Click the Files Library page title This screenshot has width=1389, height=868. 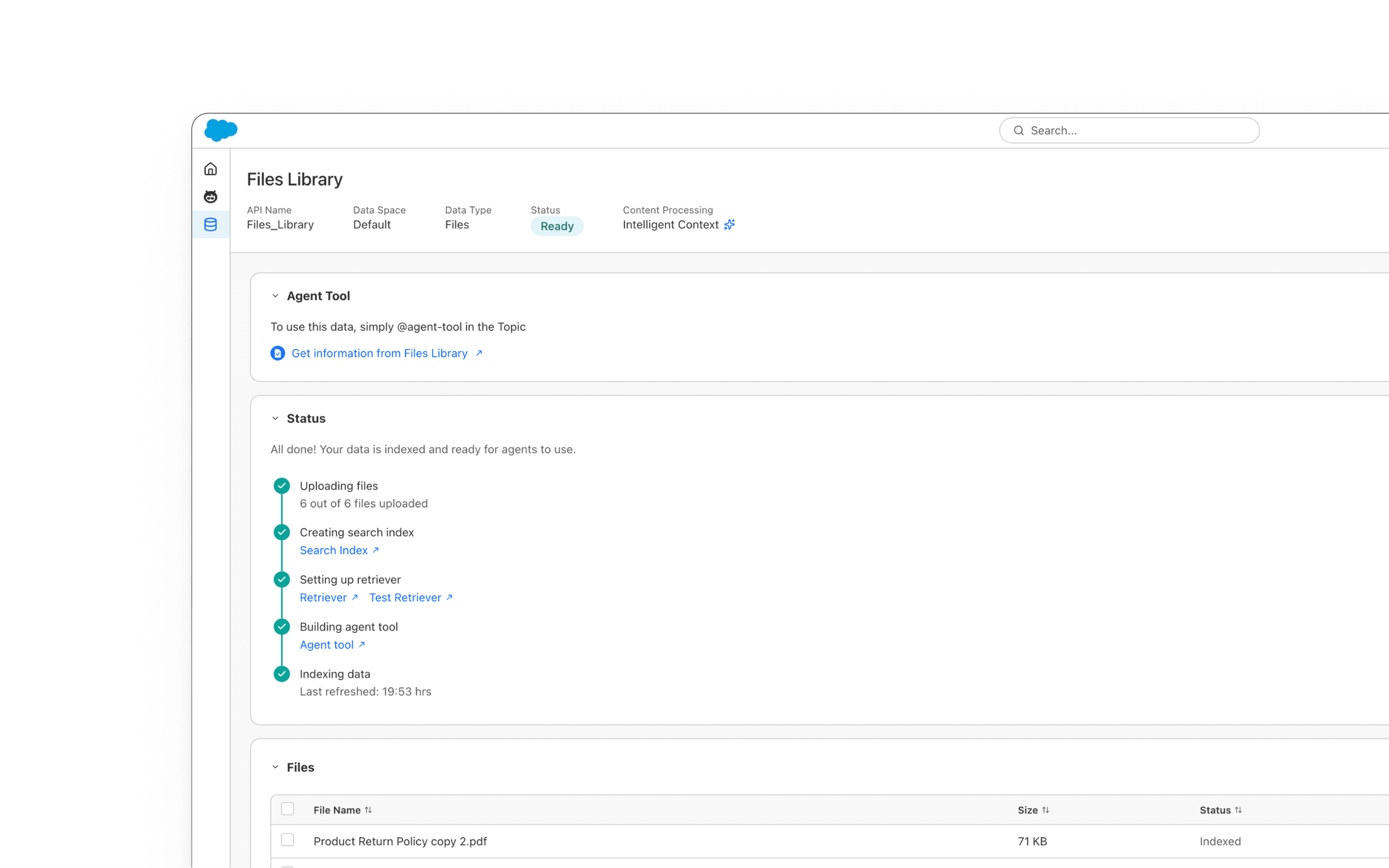click(295, 179)
